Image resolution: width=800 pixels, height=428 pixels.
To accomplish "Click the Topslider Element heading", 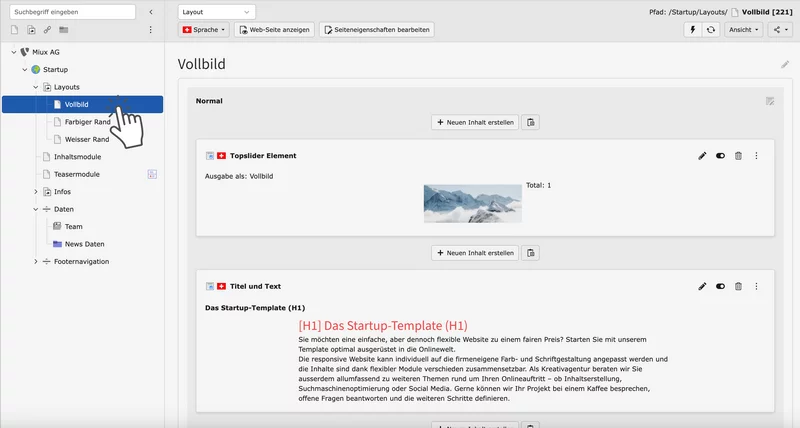I will [x=263, y=156].
